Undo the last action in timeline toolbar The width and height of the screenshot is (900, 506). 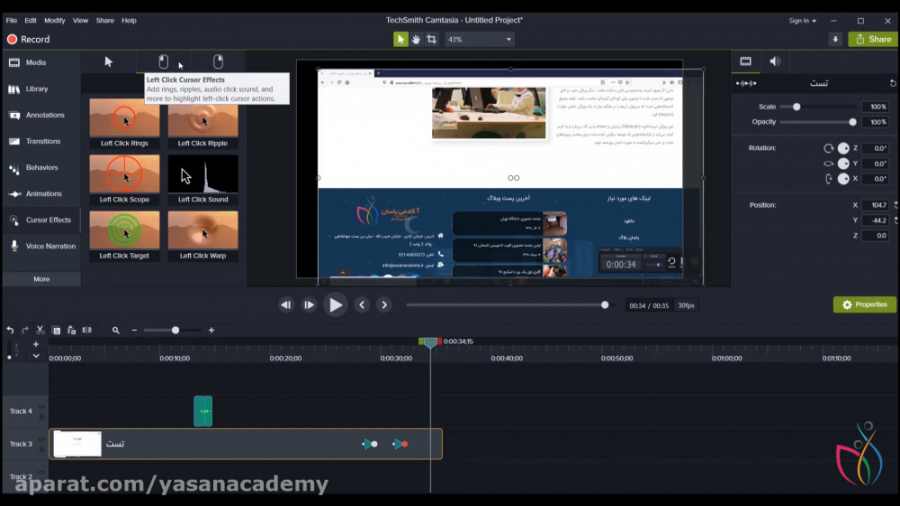tap(10, 330)
